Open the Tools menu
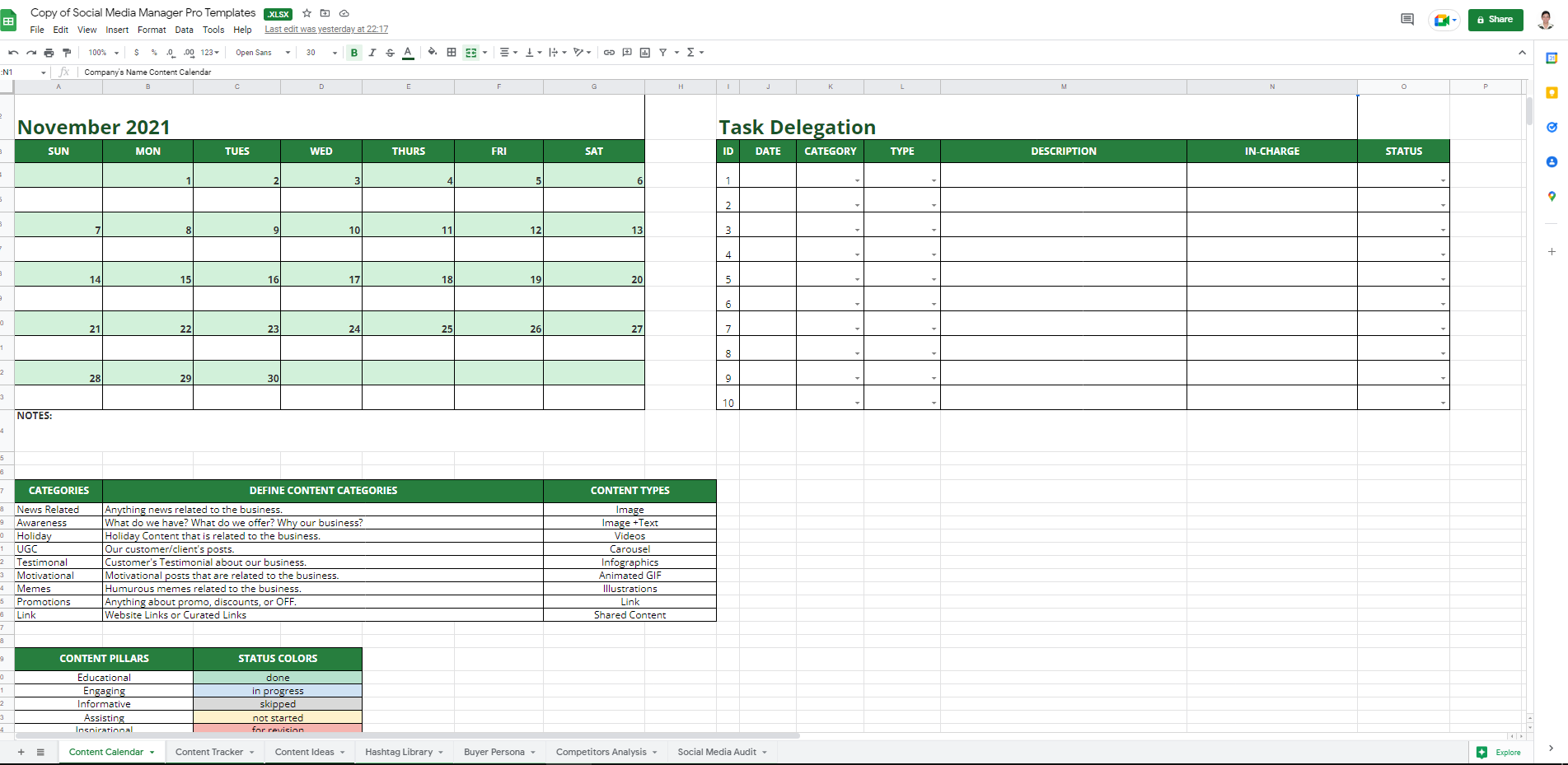The height and width of the screenshot is (765, 1568). click(213, 30)
